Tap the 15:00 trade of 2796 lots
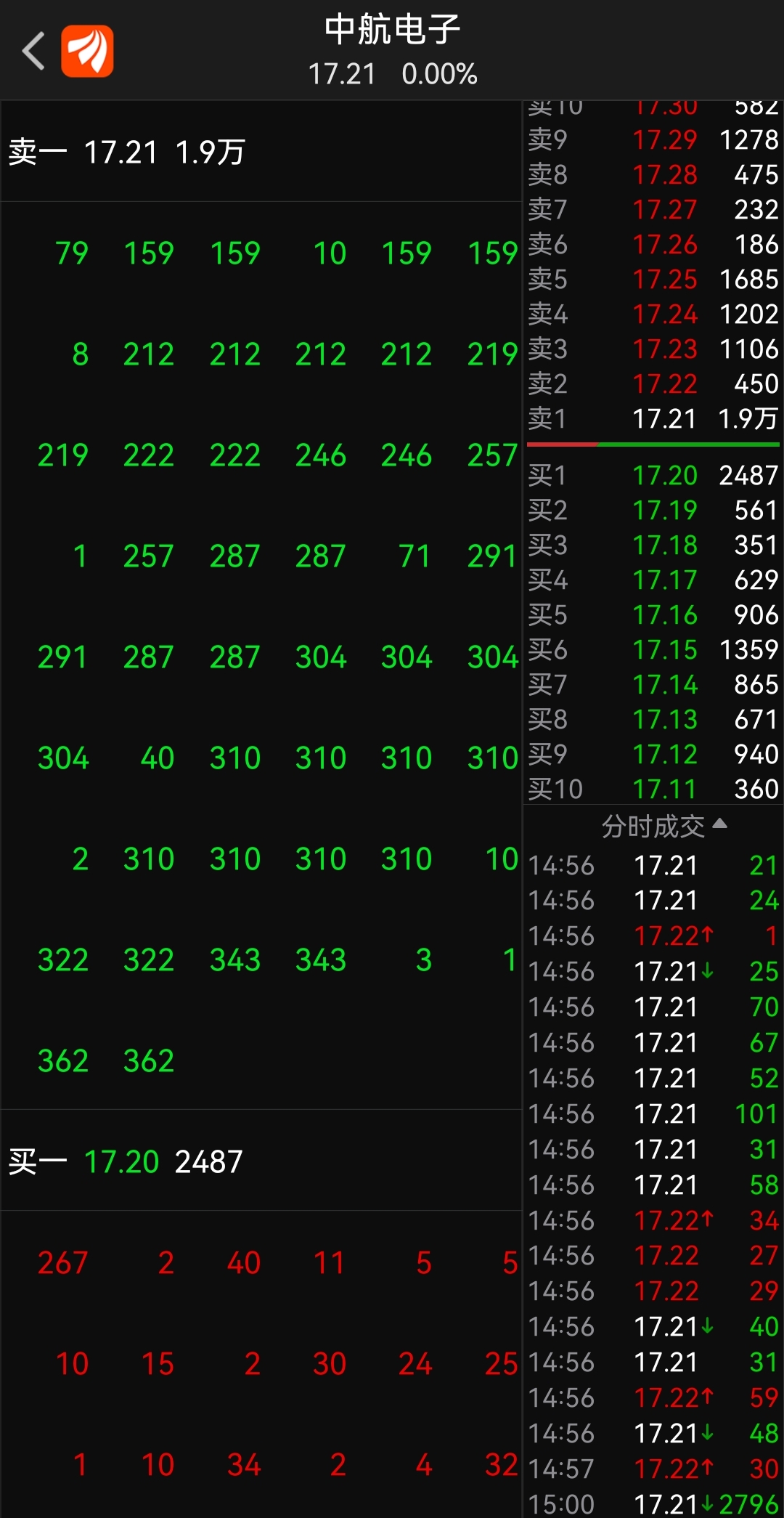Image resolution: width=784 pixels, height=1518 pixels. click(653, 1503)
